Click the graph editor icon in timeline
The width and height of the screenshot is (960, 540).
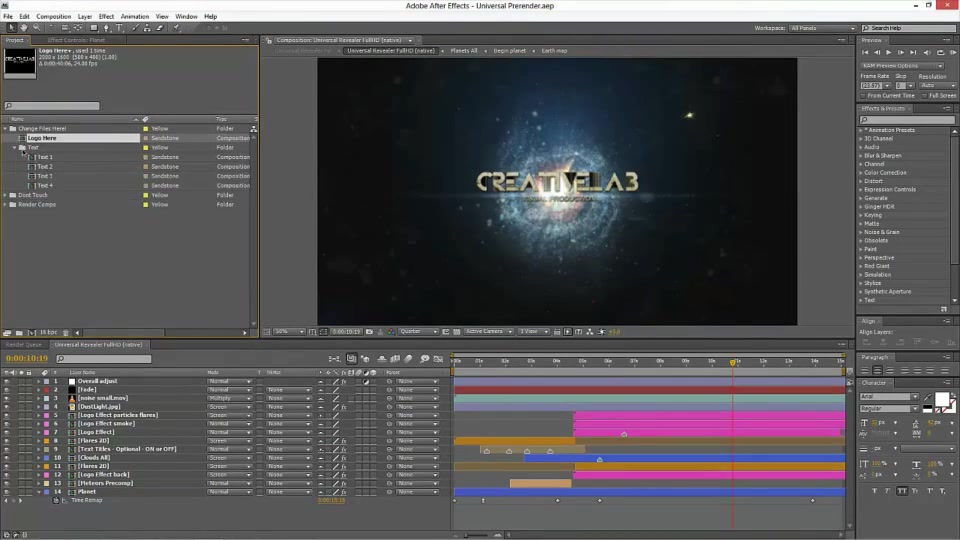pos(438,359)
